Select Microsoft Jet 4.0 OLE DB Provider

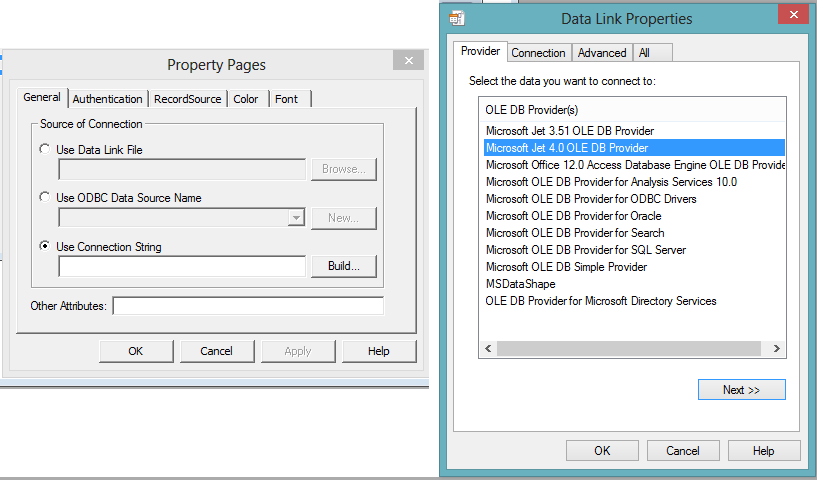(x=634, y=147)
